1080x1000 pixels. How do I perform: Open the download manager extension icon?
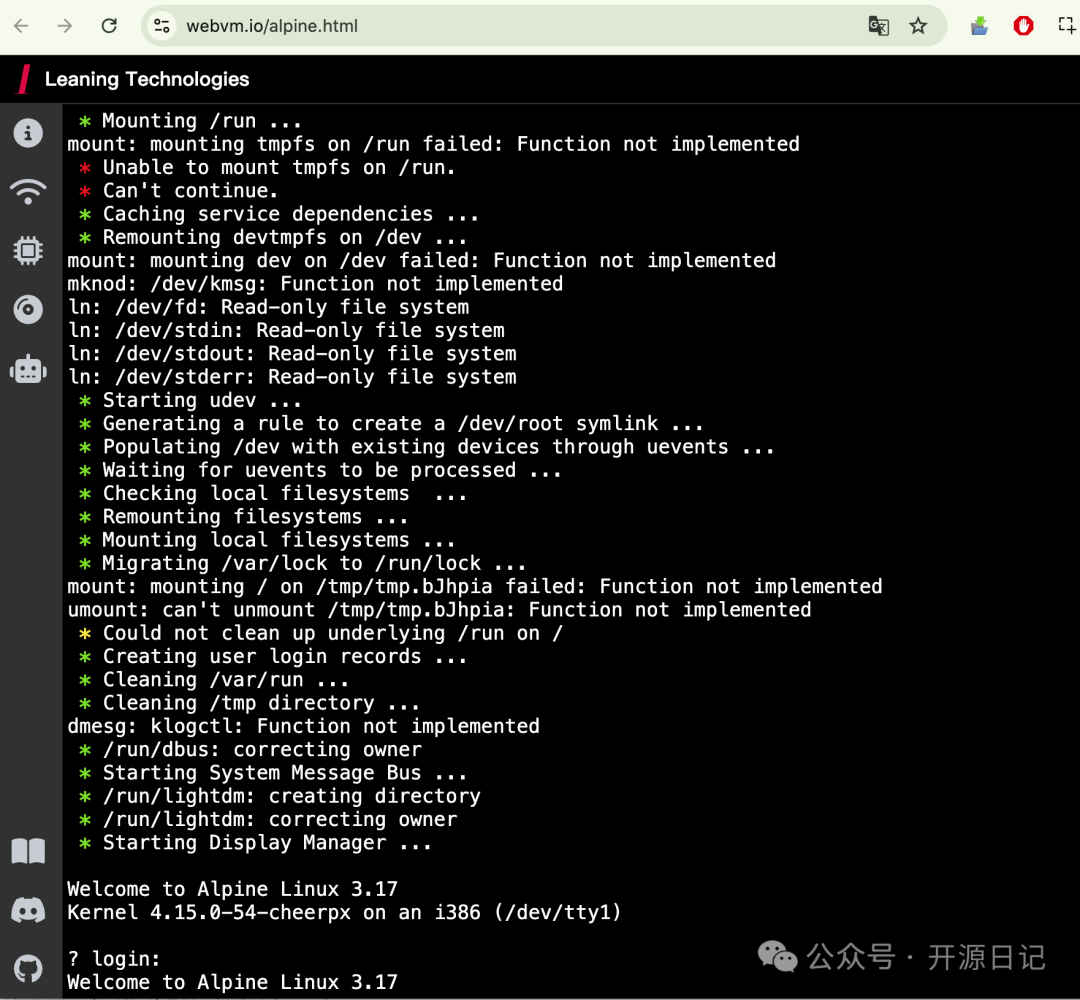[x=979, y=26]
